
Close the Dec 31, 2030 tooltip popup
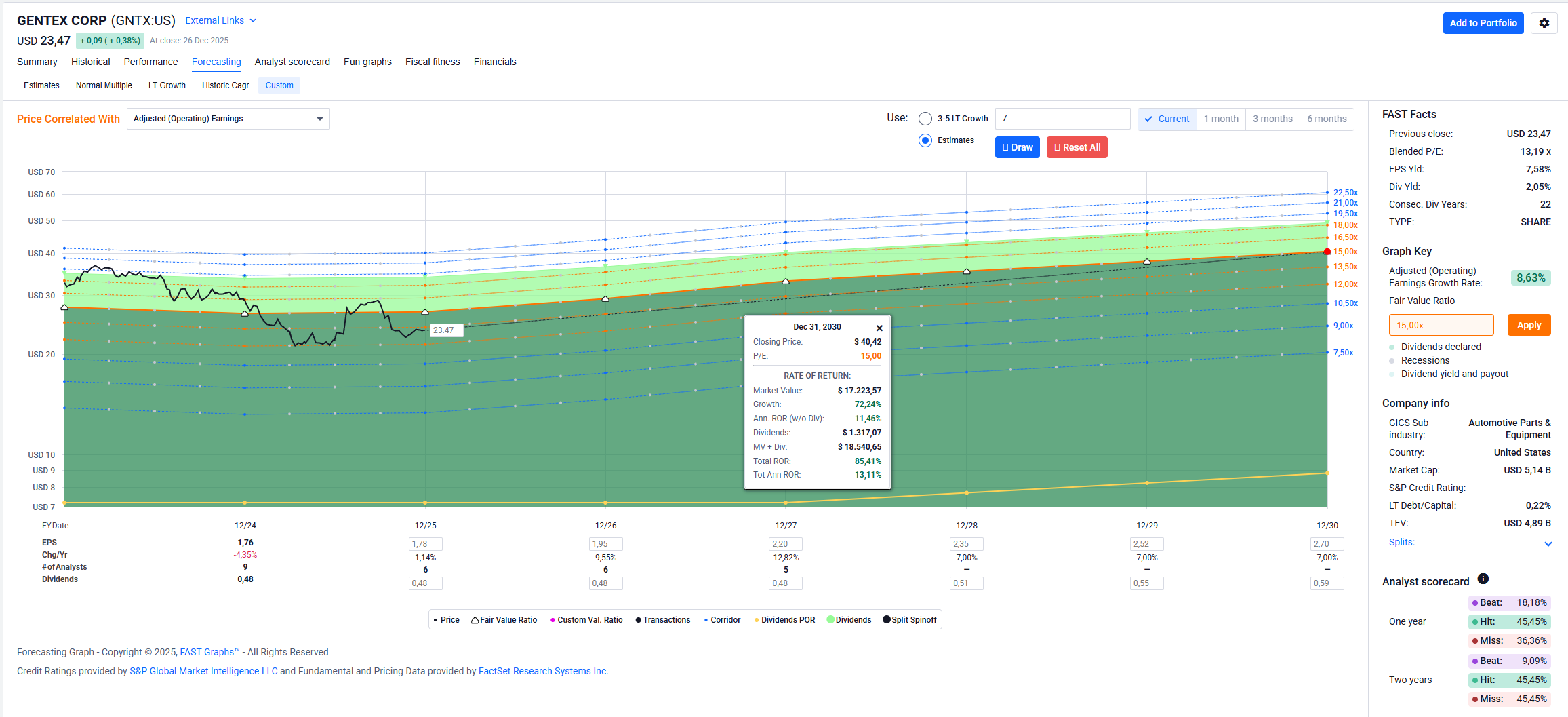[x=879, y=328]
